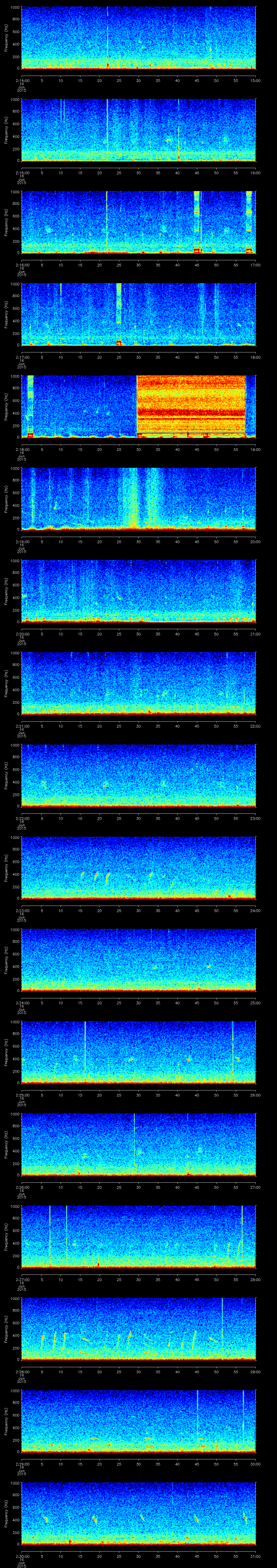The image size is (277, 1568).
Task: Click the 24:00 end time label
Action: [256, 910]
